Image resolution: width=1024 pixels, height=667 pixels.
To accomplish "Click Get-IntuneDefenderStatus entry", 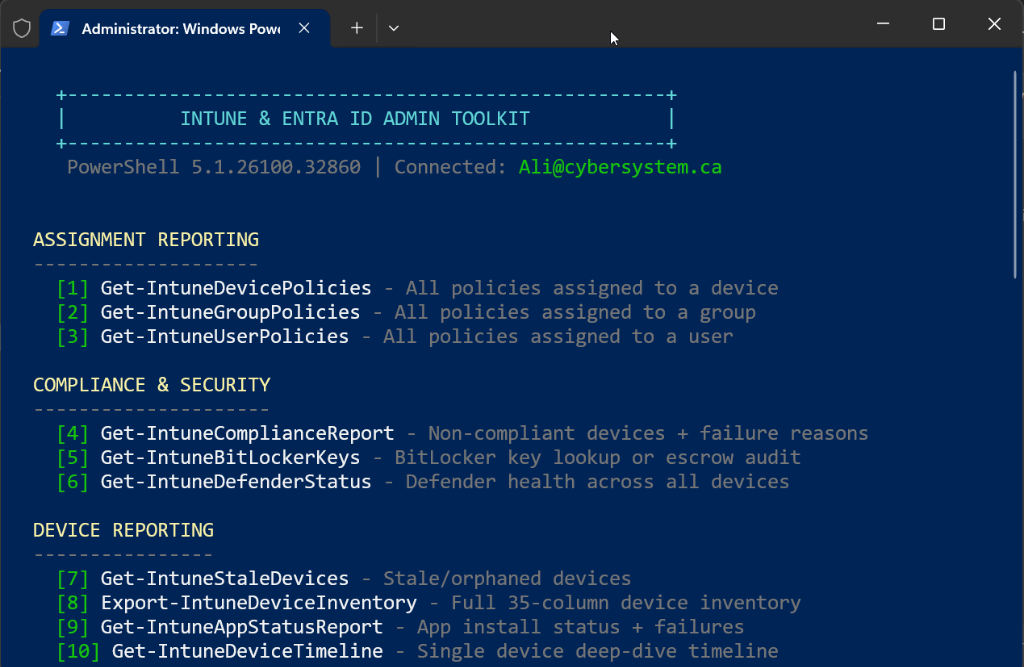I will 236,481.
